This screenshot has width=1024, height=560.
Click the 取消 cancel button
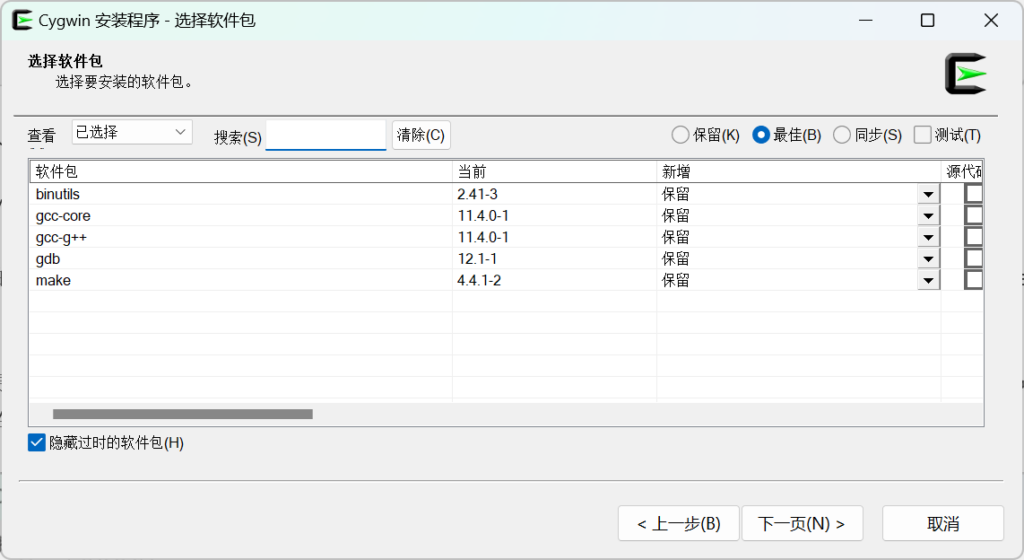click(x=942, y=523)
